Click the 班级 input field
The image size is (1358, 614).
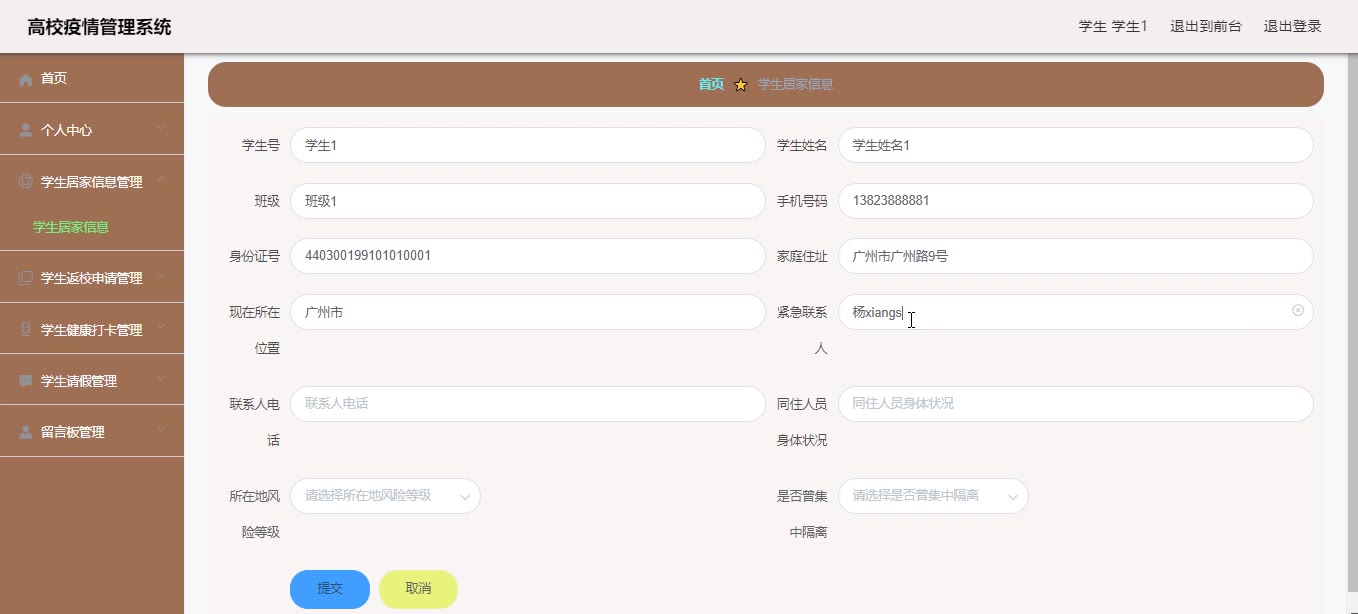click(x=528, y=201)
